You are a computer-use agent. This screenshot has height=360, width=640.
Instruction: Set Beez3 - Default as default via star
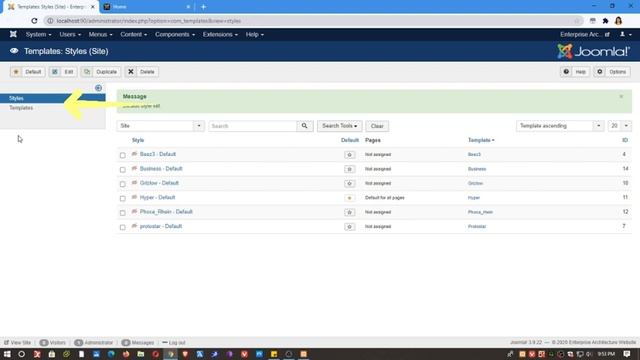pos(349,155)
